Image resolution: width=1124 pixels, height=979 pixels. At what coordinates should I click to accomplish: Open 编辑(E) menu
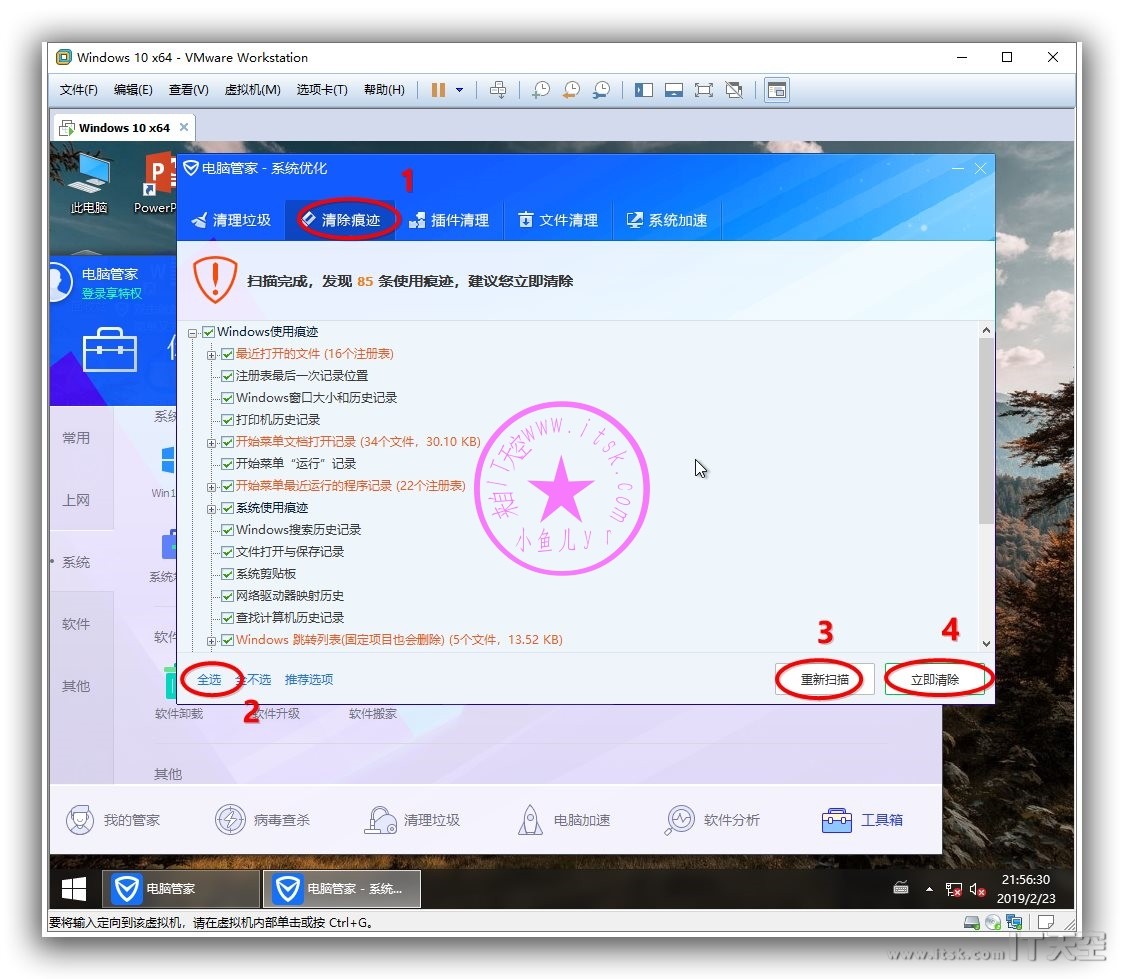click(x=133, y=90)
